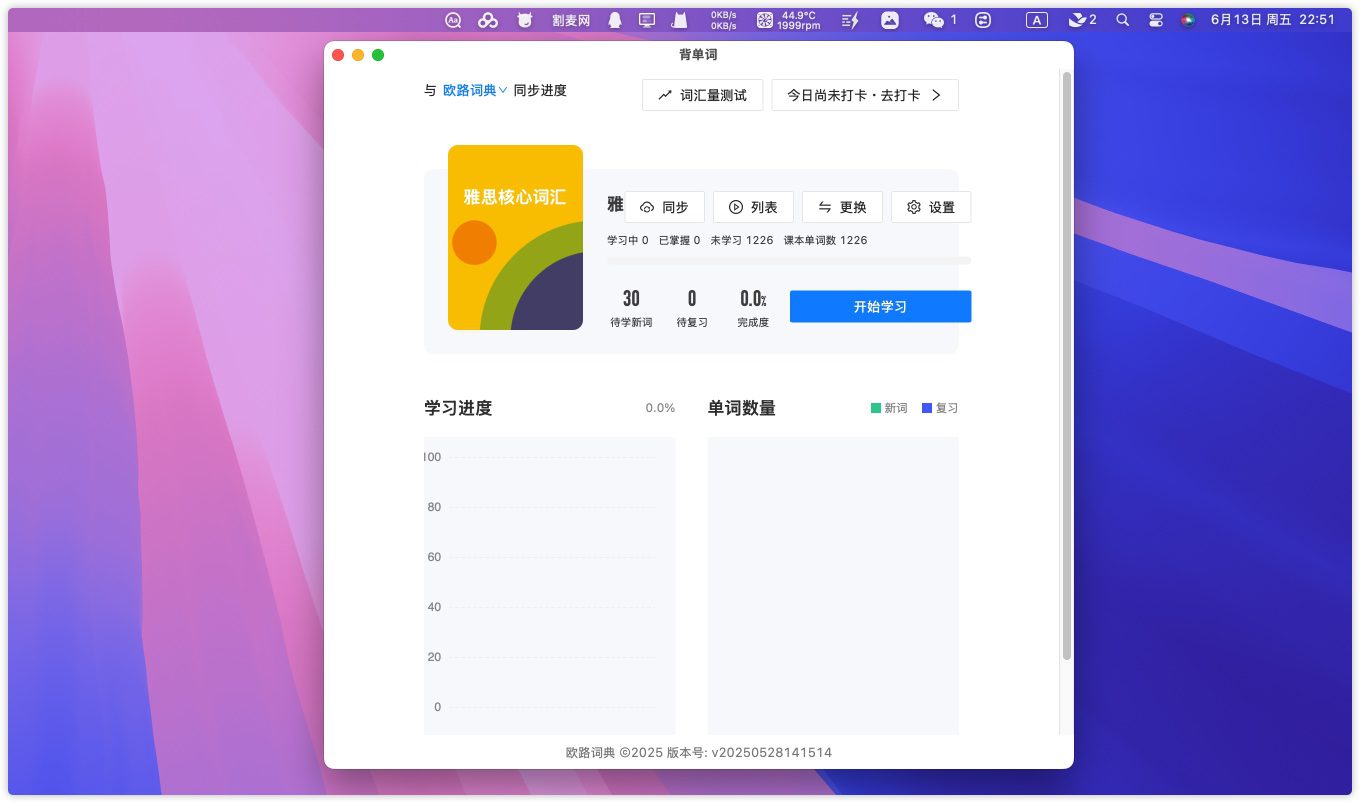Click the date and time in menu bar
1360x803 pixels.
coord(1272,20)
